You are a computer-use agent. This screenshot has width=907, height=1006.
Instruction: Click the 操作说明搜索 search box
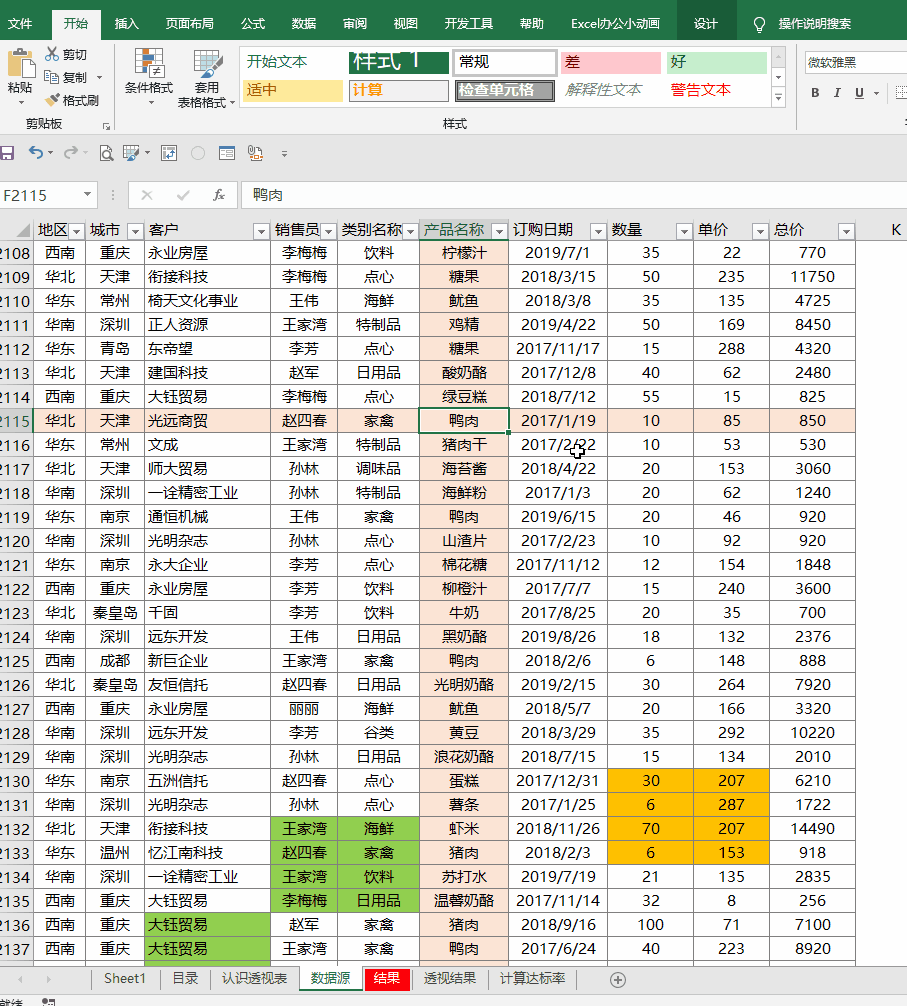[815, 24]
